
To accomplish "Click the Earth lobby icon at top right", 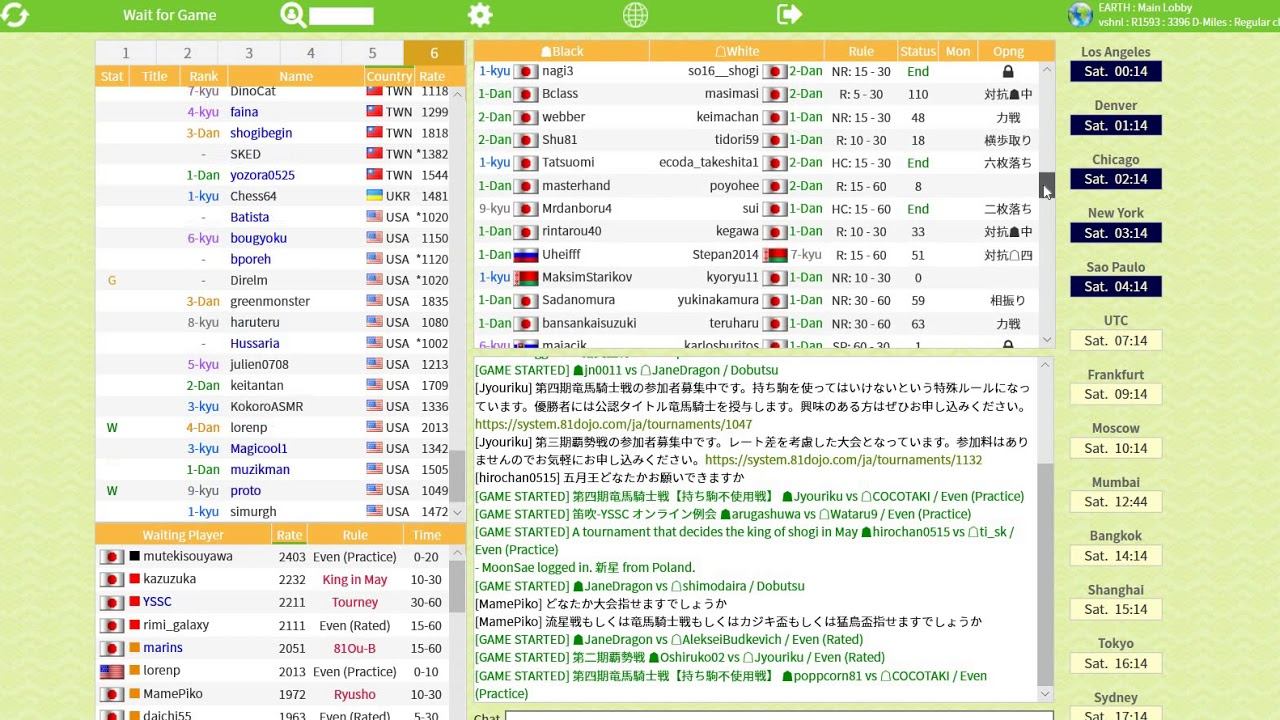I will click(x=1080, y=14).
